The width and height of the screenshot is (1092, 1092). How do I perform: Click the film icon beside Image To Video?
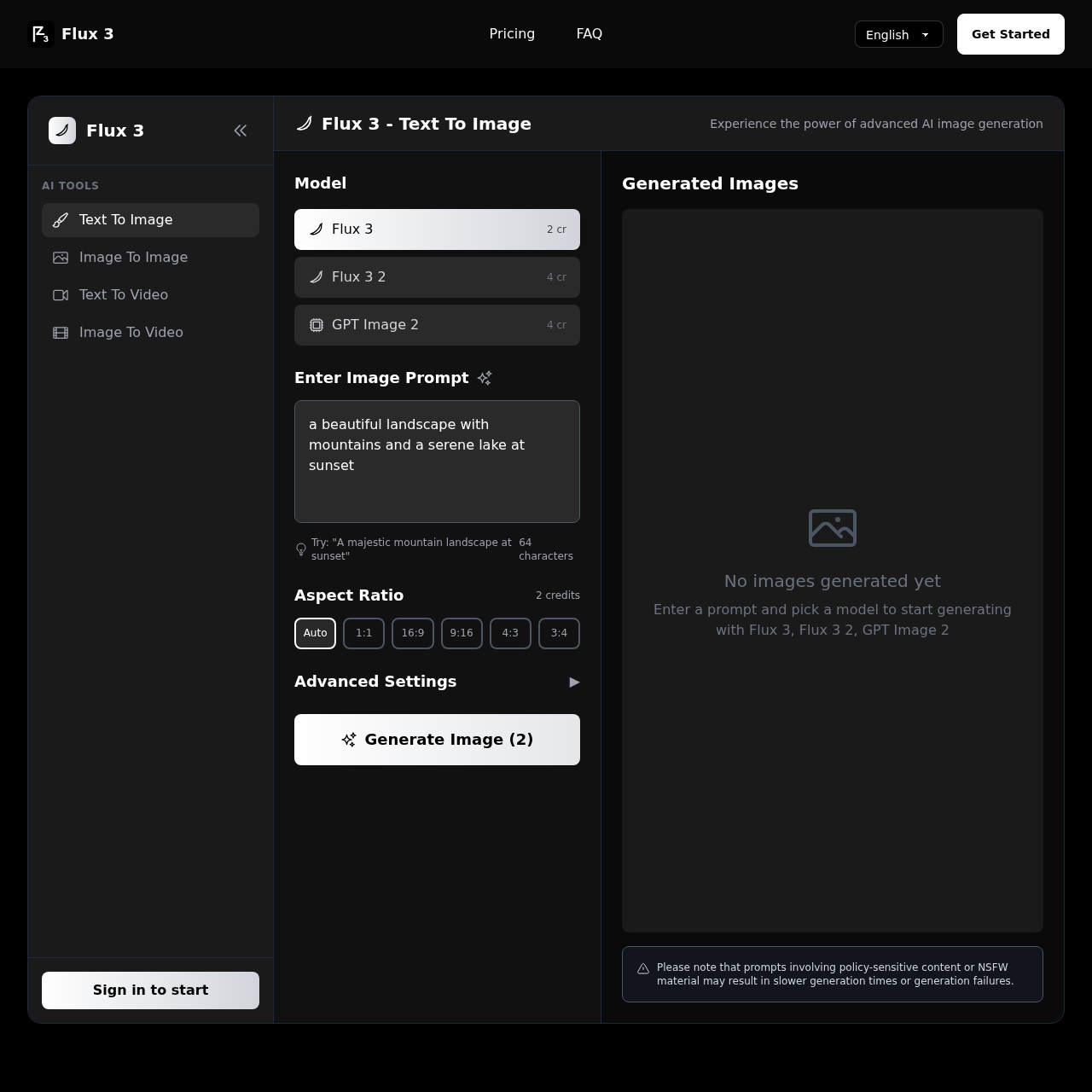(x=61, y=333)
